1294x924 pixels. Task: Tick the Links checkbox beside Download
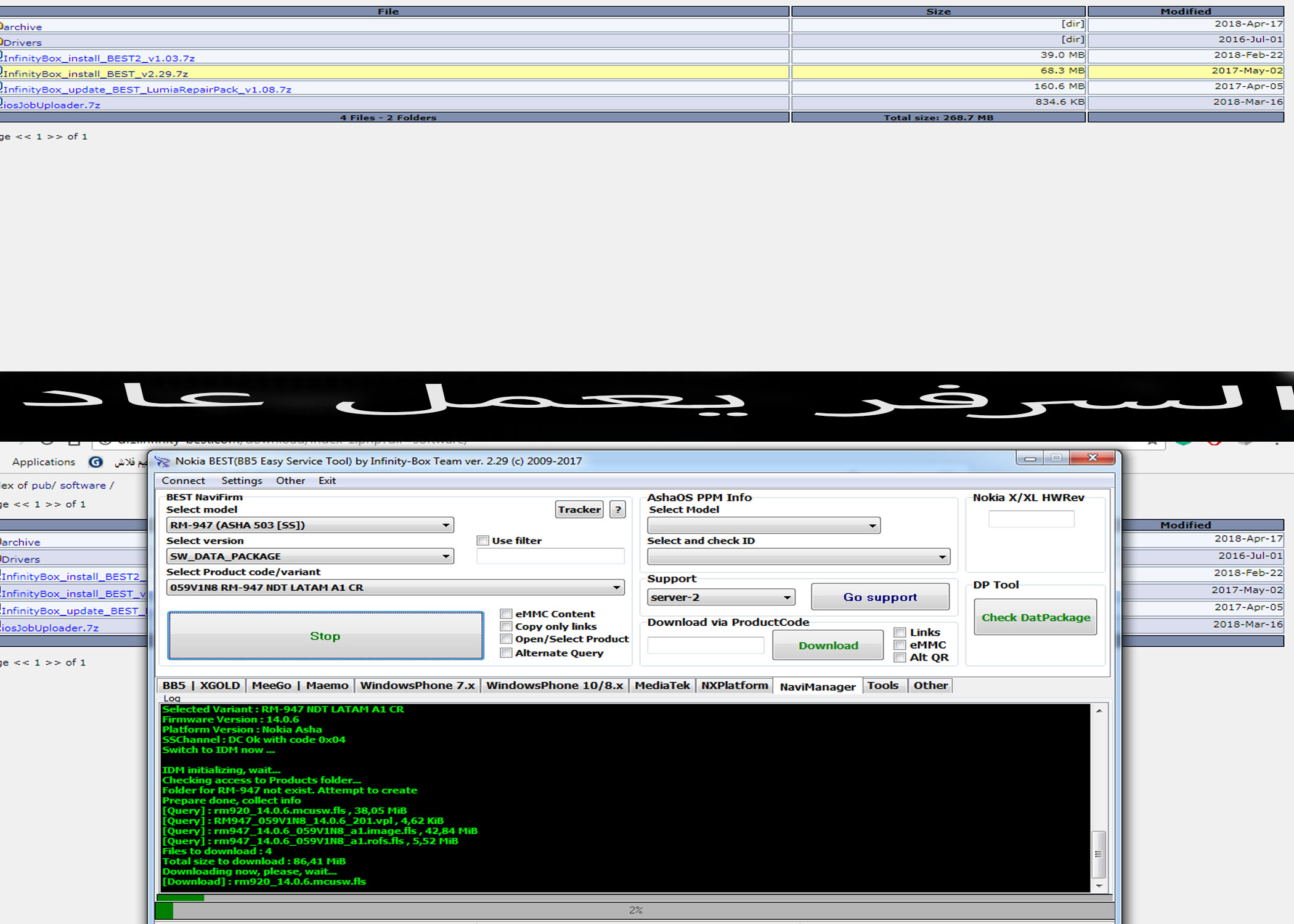point(900,633)
